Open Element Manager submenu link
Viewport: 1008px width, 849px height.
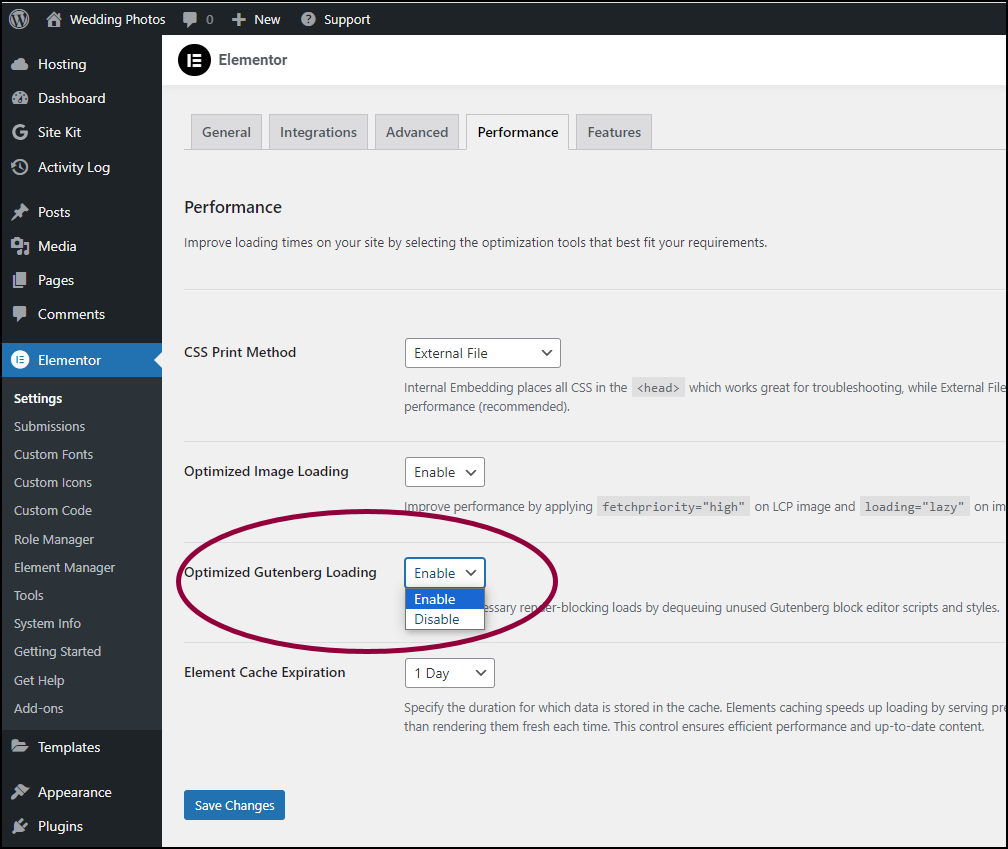pos(64,567)
